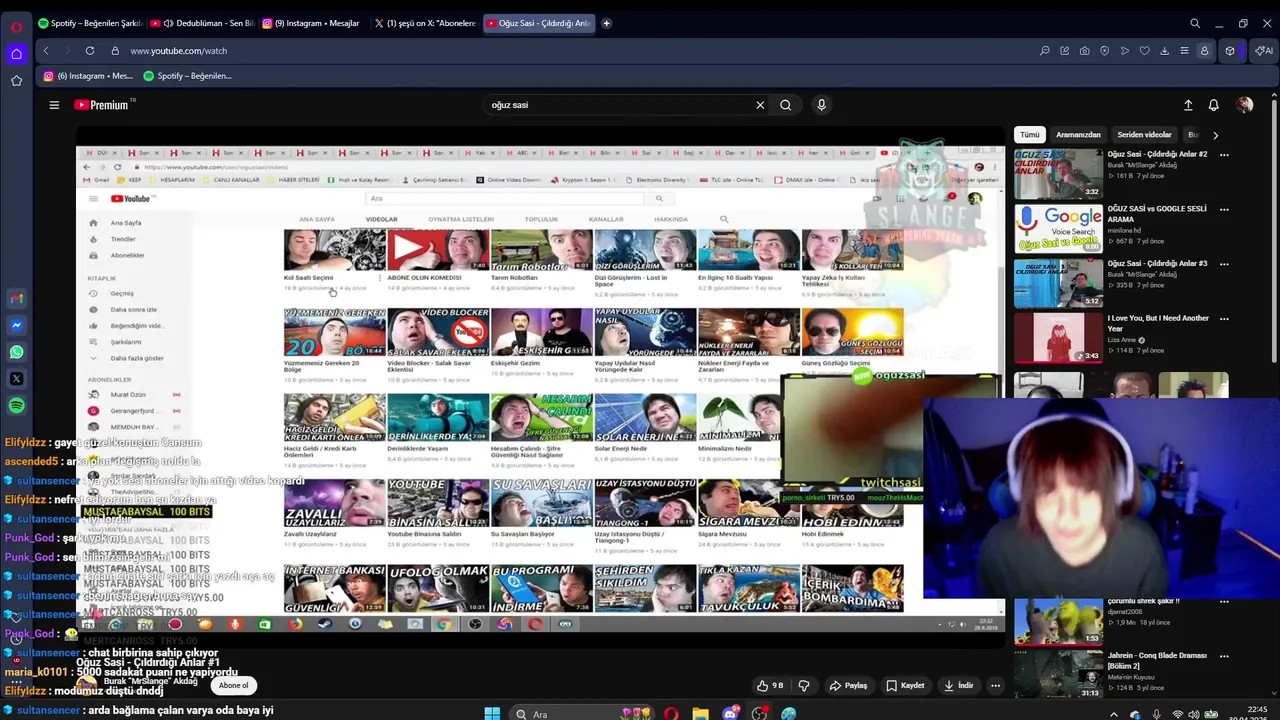Dislike the video
The height and width of the screenshot is (720, 1280).
[804, 686]
